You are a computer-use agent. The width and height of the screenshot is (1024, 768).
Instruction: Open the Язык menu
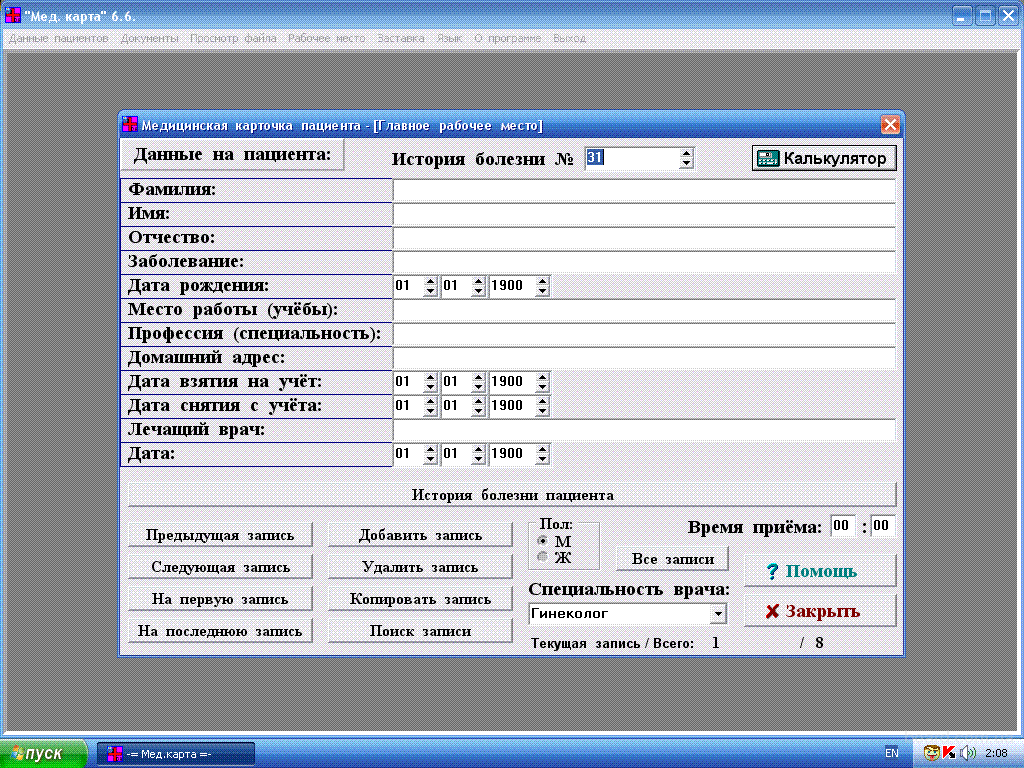(449, 38)
